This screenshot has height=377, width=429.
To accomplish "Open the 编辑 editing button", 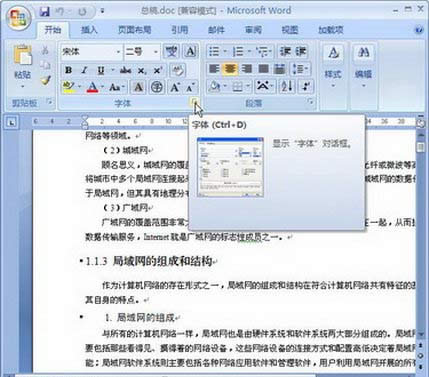I will 363,67.
